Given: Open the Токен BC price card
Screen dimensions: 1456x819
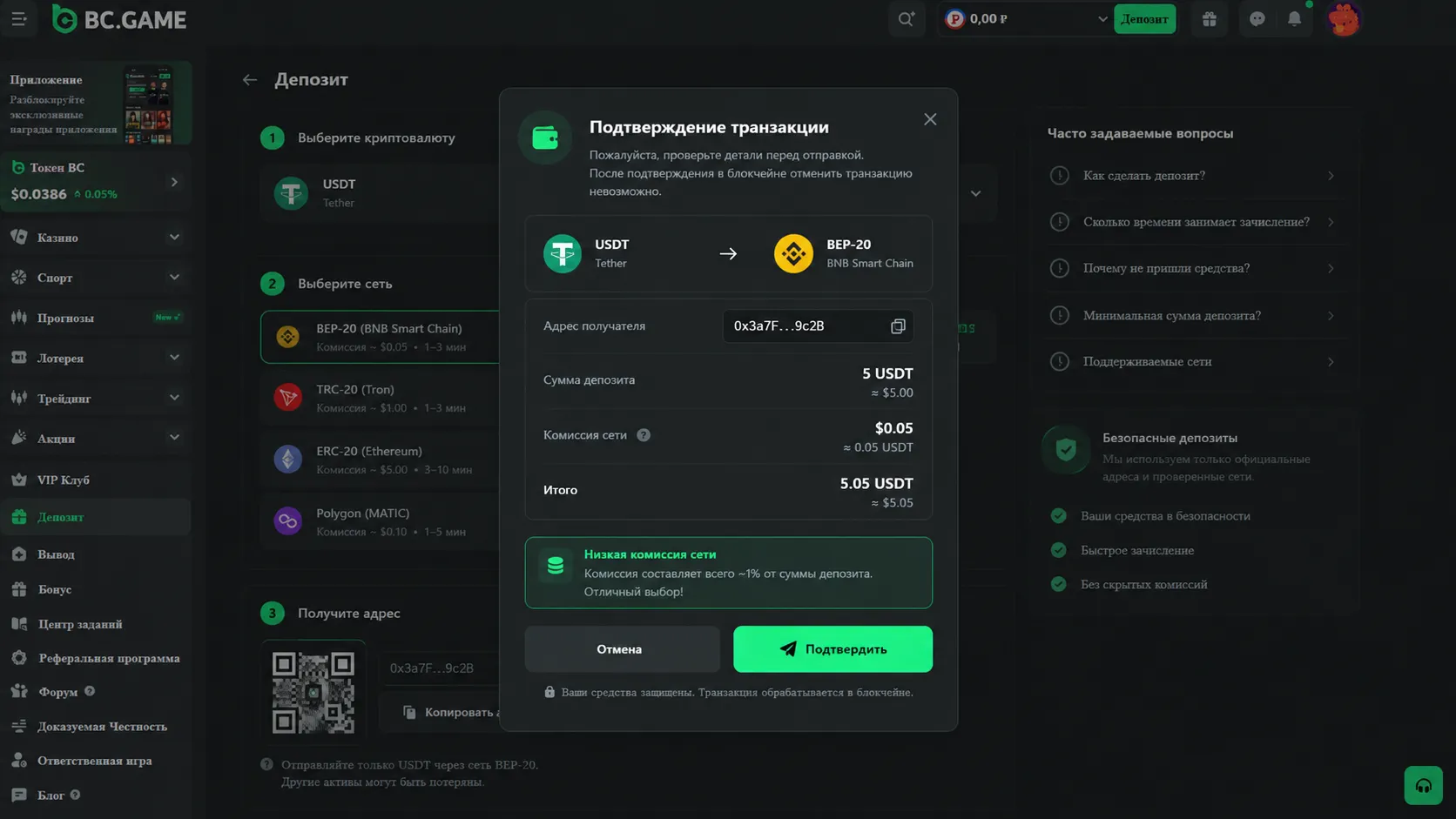Looking at the screenshot, I should pos(96,181).
